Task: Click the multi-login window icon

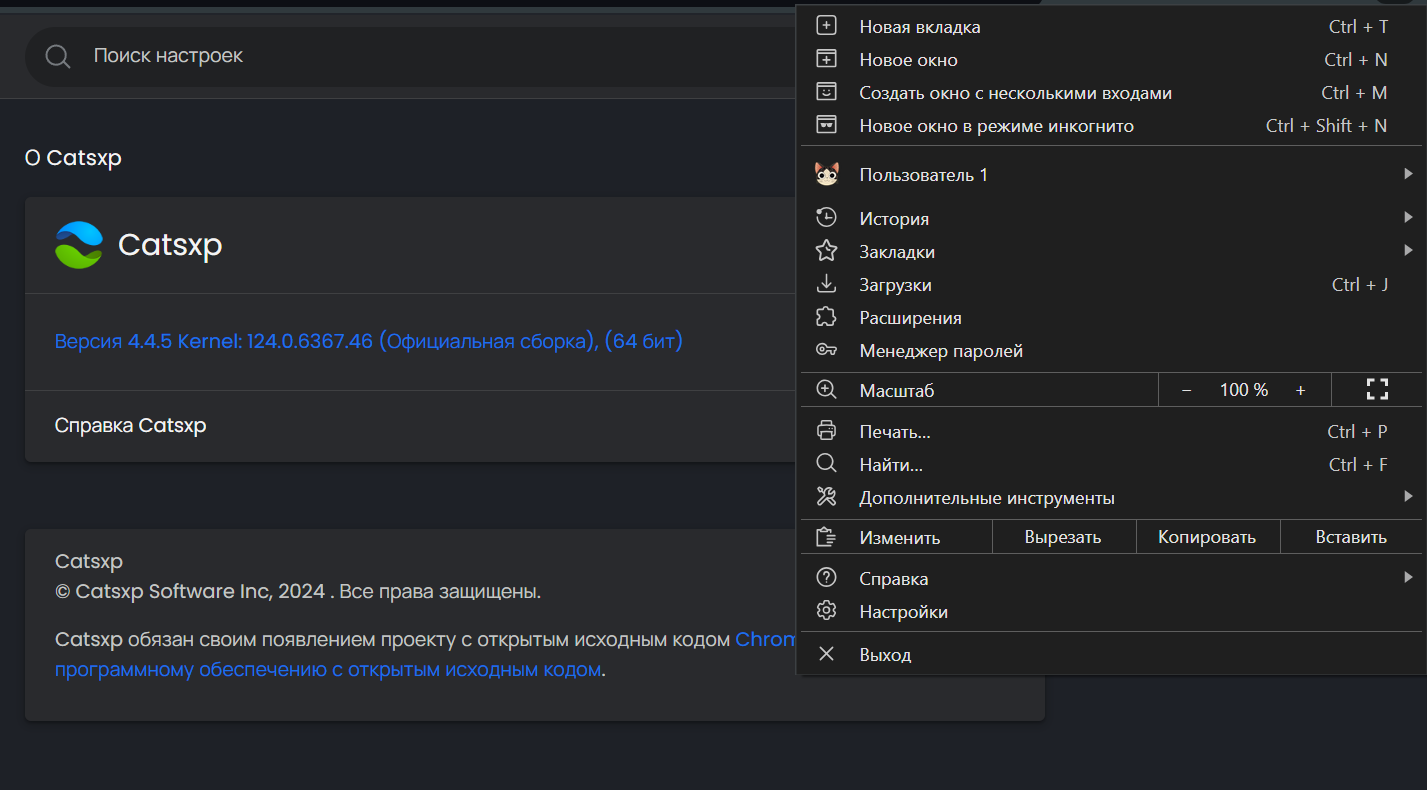Action: pyautogui.click(x=826, y=92)
